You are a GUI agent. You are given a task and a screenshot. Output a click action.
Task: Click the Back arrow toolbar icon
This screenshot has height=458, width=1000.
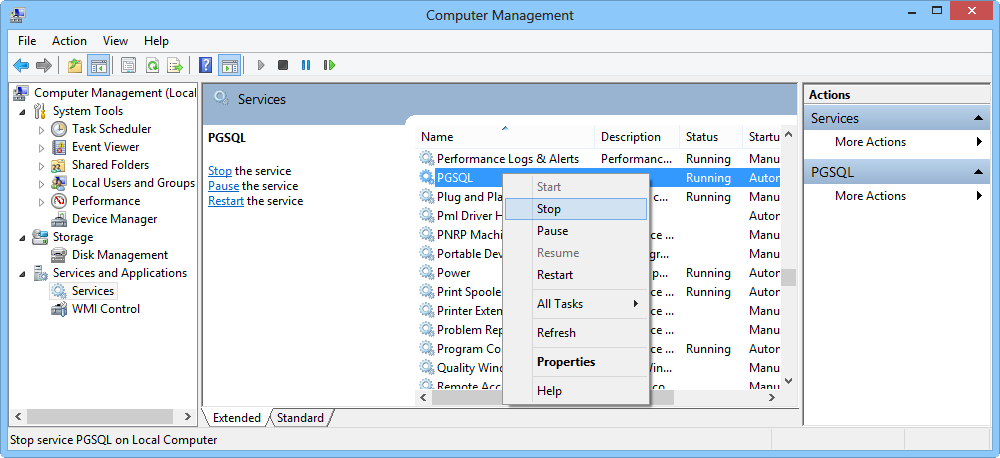[21, 66]
